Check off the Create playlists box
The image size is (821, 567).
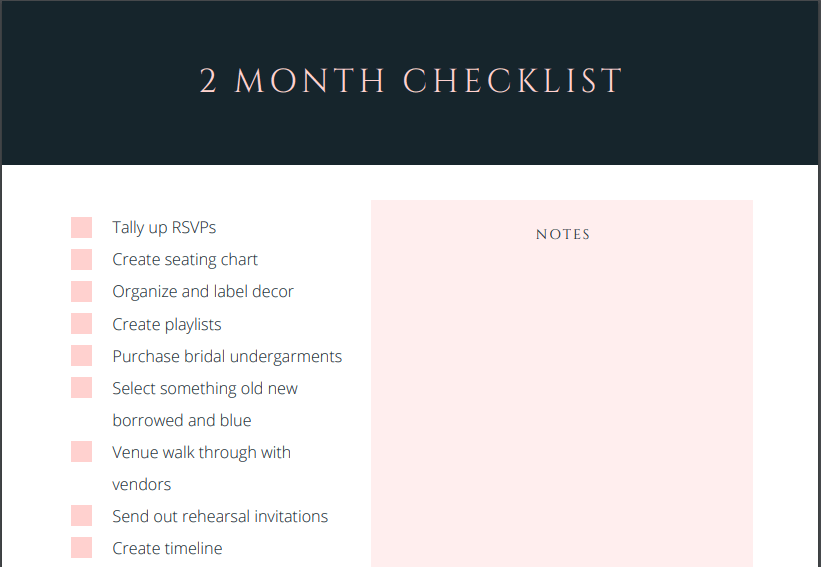pyautogui.click(x=81, y=324)
